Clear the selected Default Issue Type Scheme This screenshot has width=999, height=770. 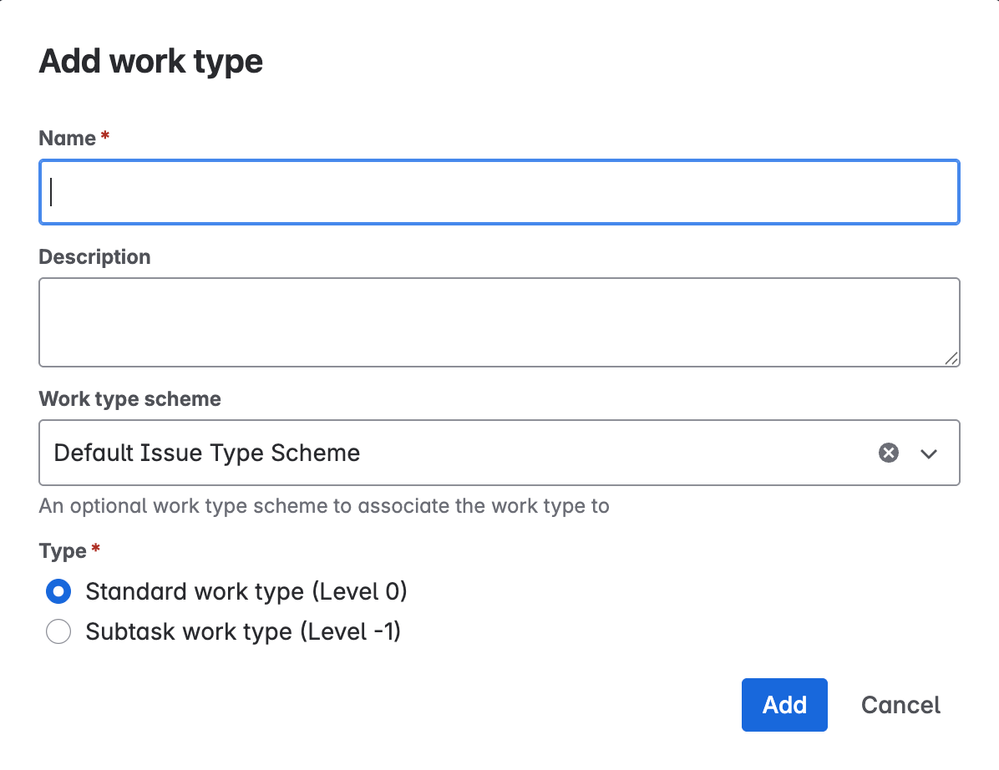pos(888,453)
